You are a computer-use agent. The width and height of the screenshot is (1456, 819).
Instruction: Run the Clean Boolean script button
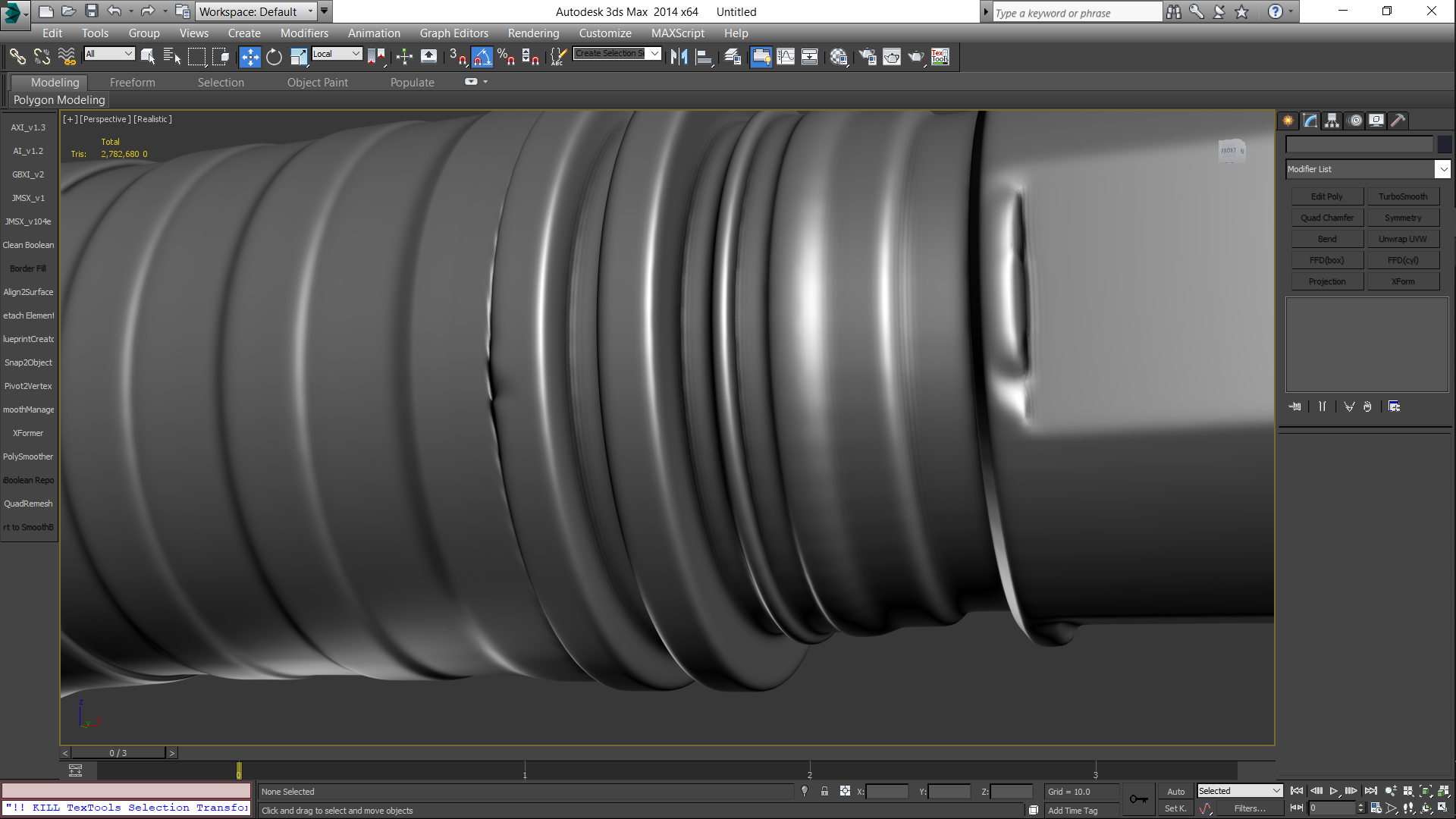tap(29, 245)
